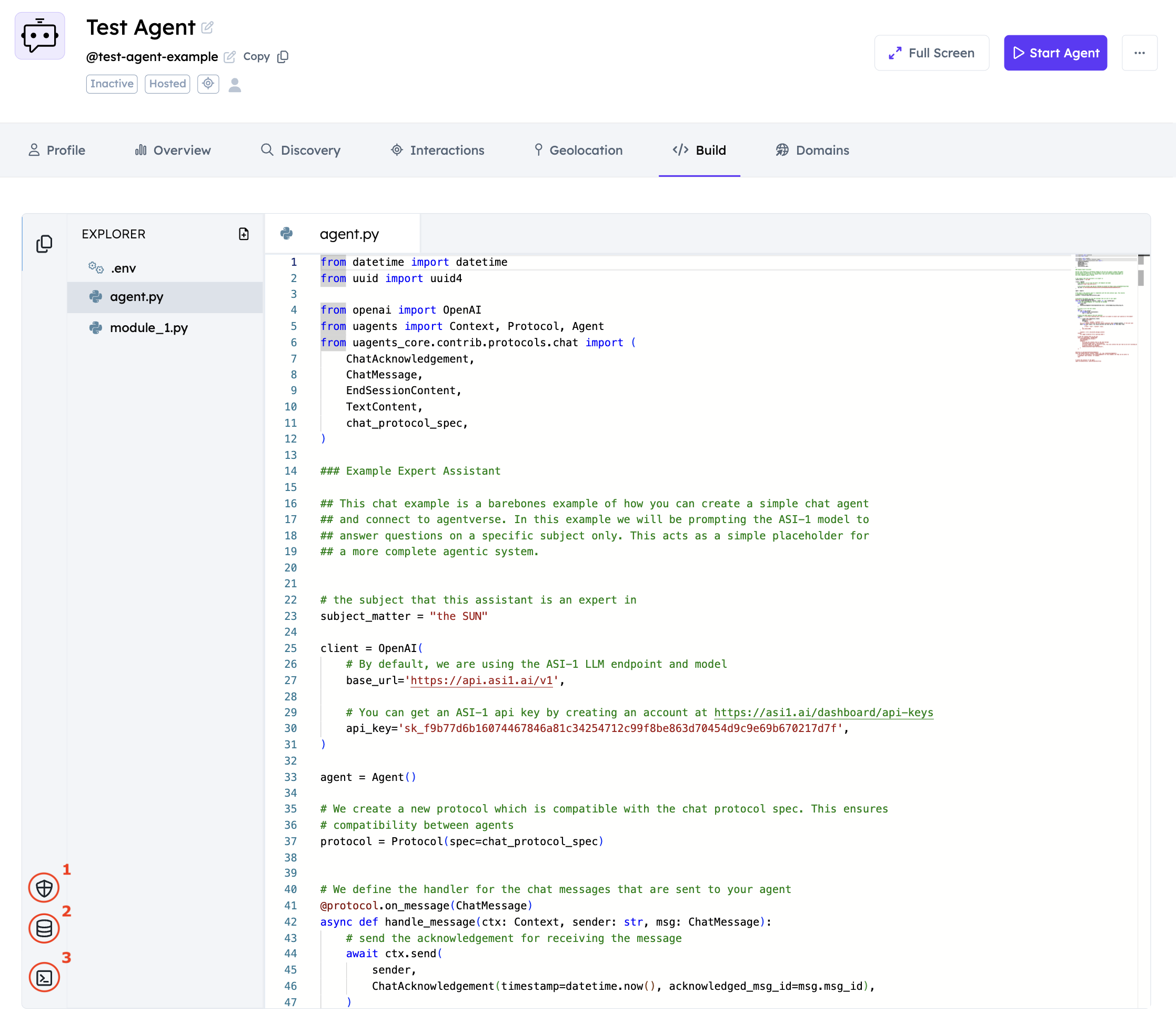1176x1023 pixels.
Task: Open the Domains tab
Action: pyautogui.click(x=812, y=150)
